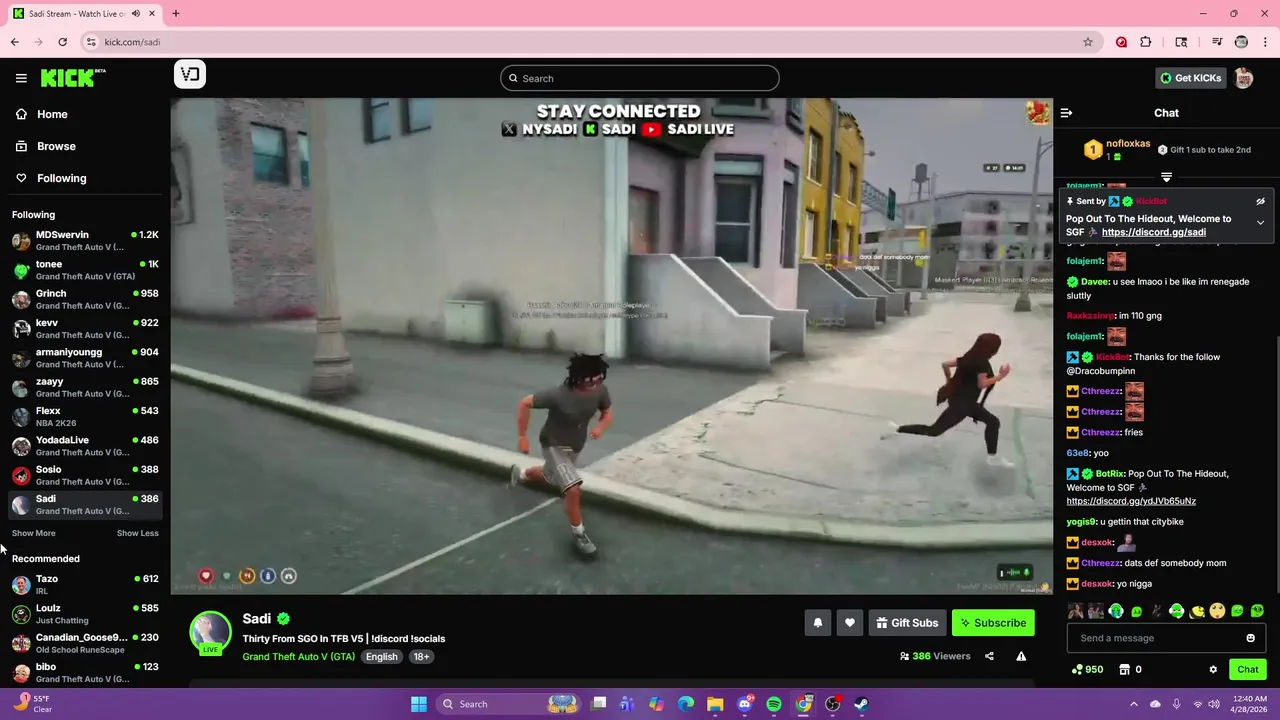Show hidden system tray icons chevron

point(1133,704)
